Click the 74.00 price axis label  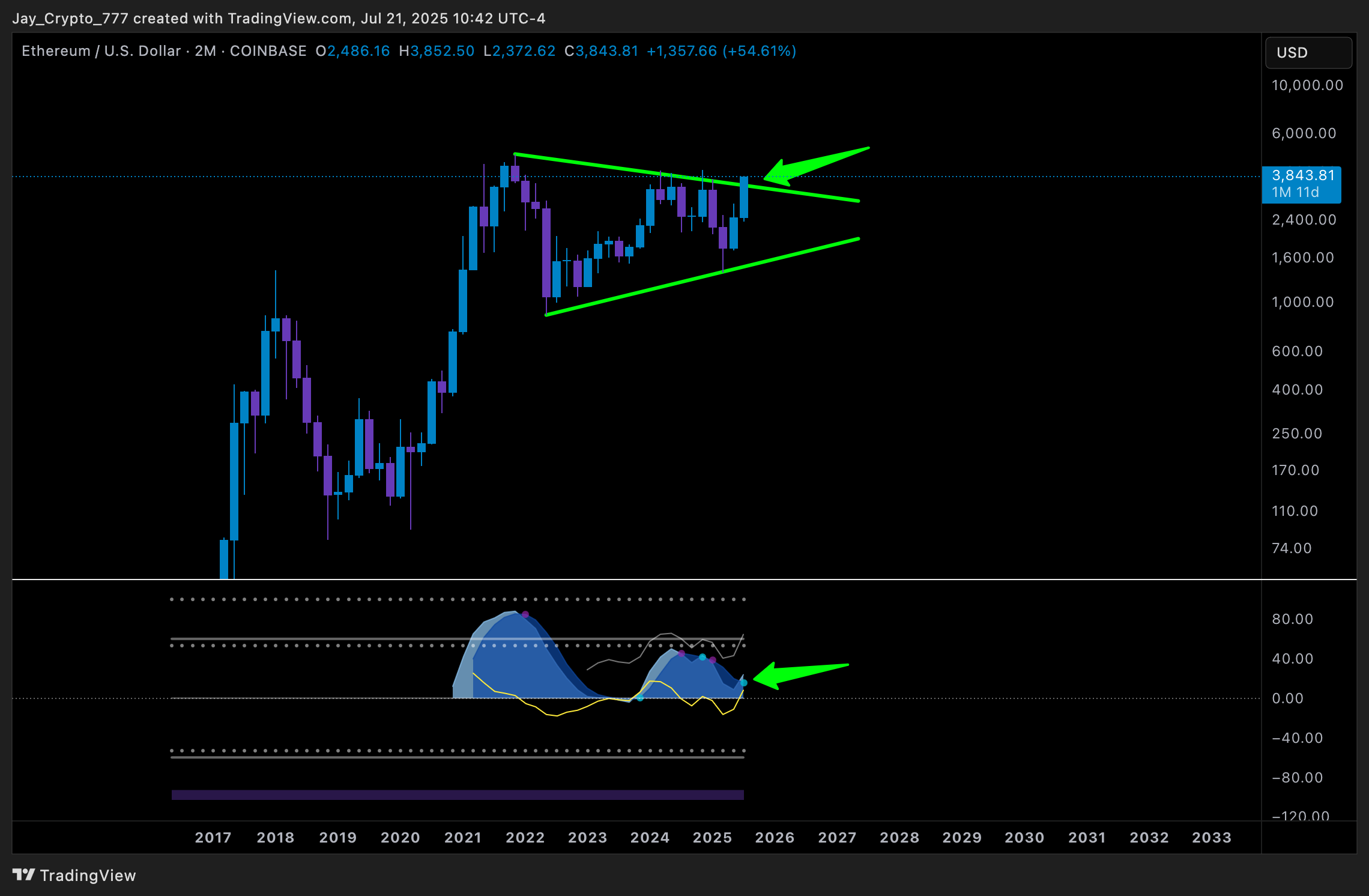click(x=1292, y=548)
